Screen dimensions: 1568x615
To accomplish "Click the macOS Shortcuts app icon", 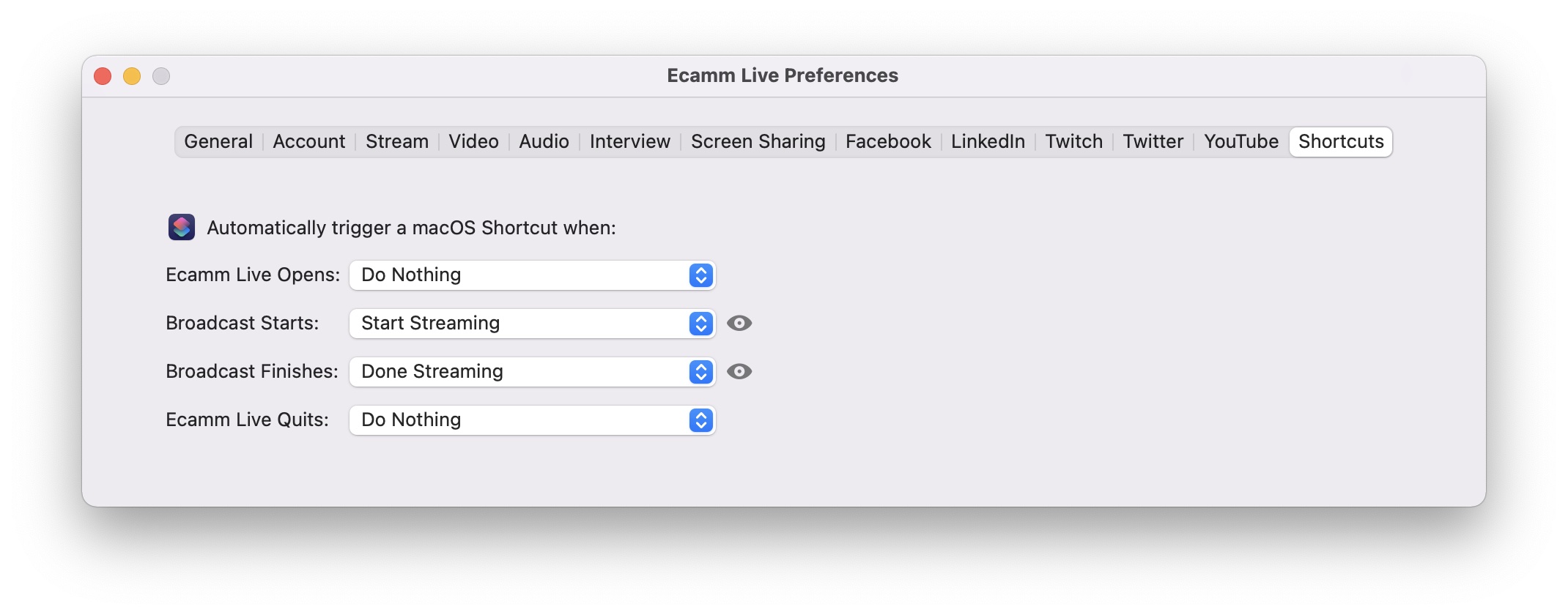I will click(x=182, y=227).
